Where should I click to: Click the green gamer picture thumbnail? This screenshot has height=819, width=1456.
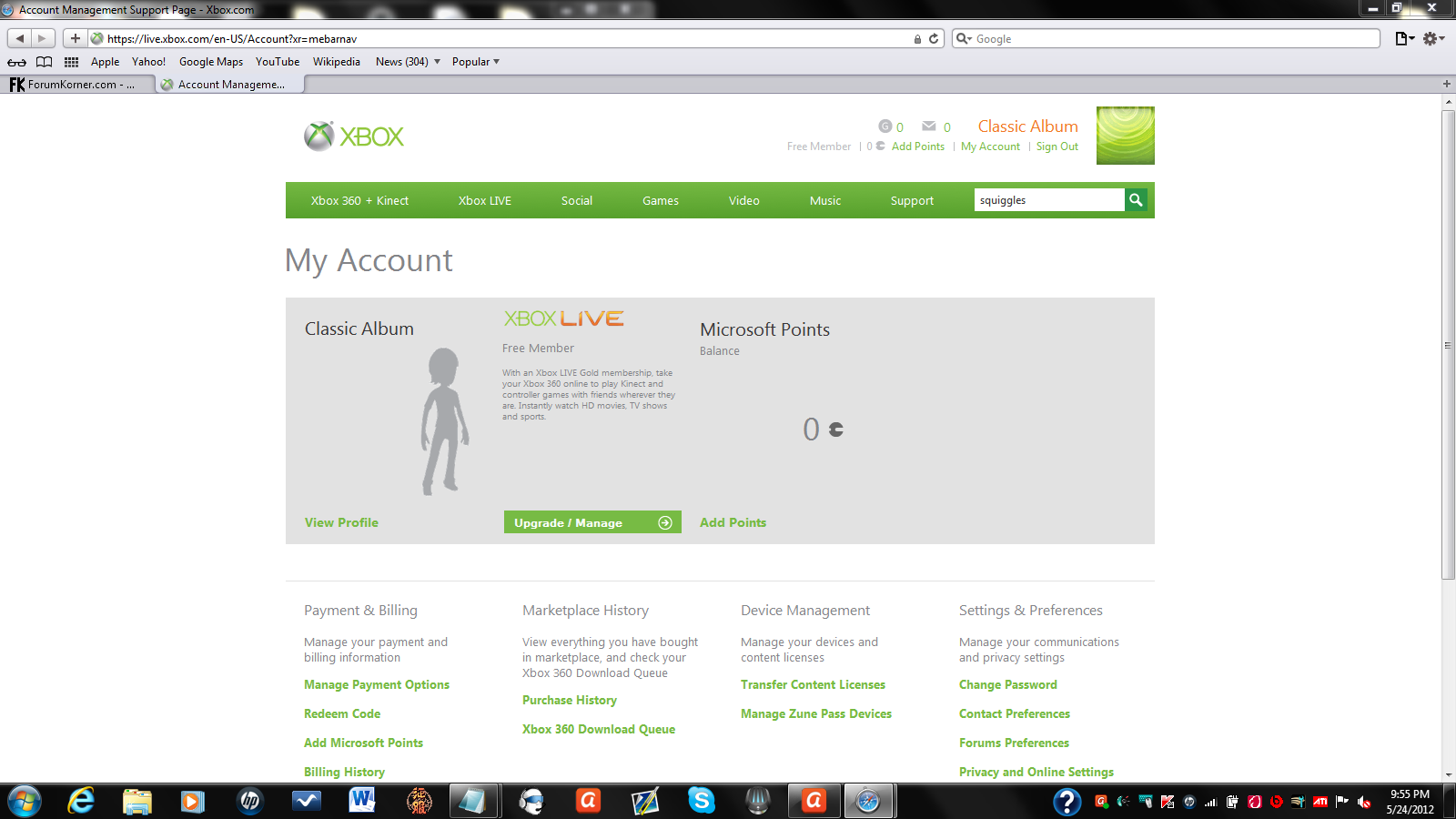[1126, 136]
